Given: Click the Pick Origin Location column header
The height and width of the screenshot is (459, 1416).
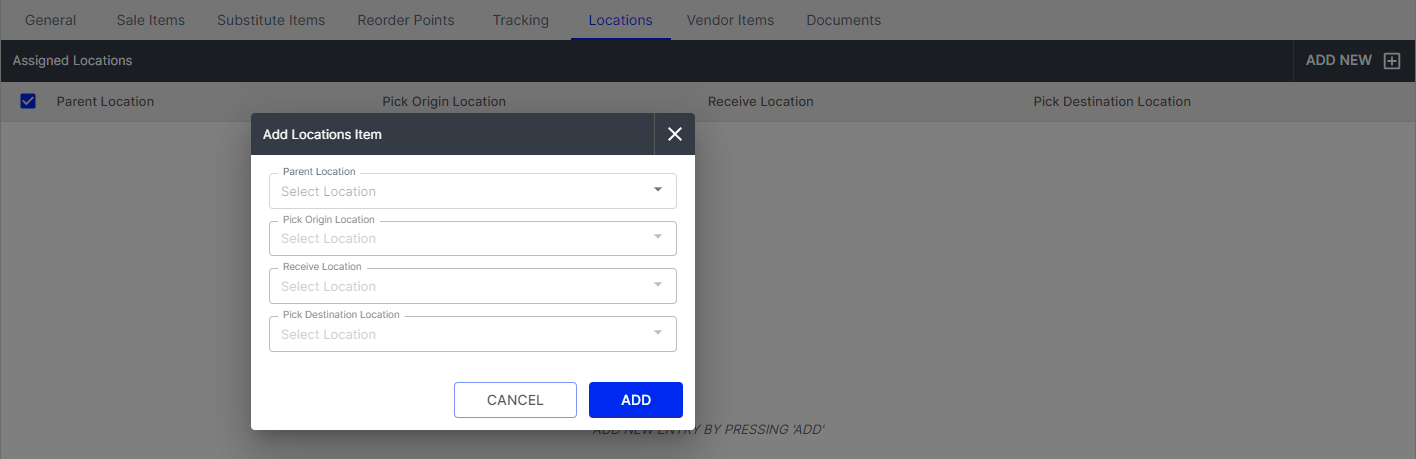Looking at the screenshot, I should [x=444, y=101].
